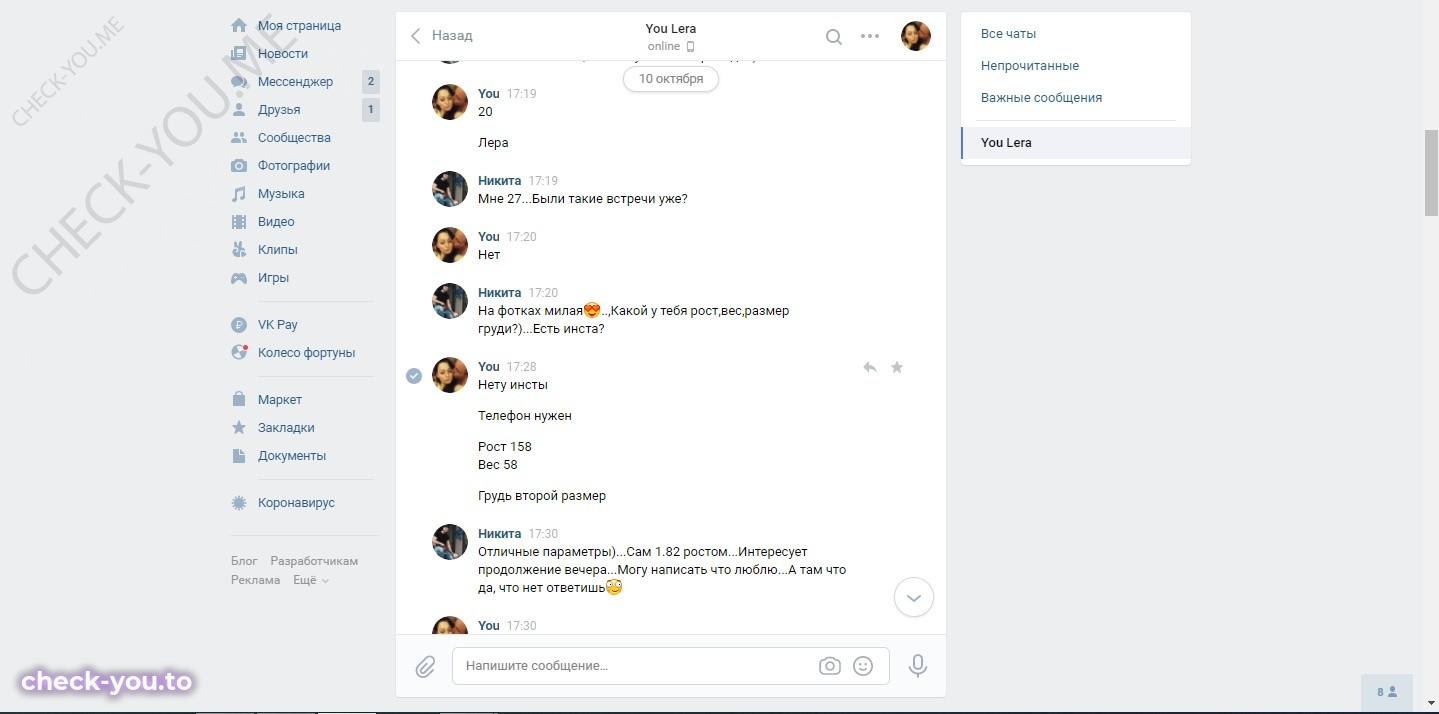This screenshot has width=1439, height=714.
Task: Click message text Телефон нужен
Action: point(525,416)
